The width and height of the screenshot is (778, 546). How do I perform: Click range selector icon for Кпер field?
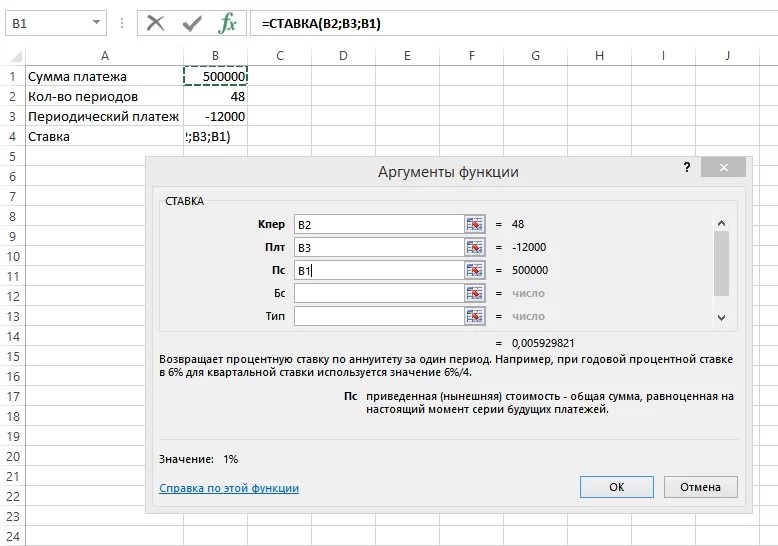474,224
